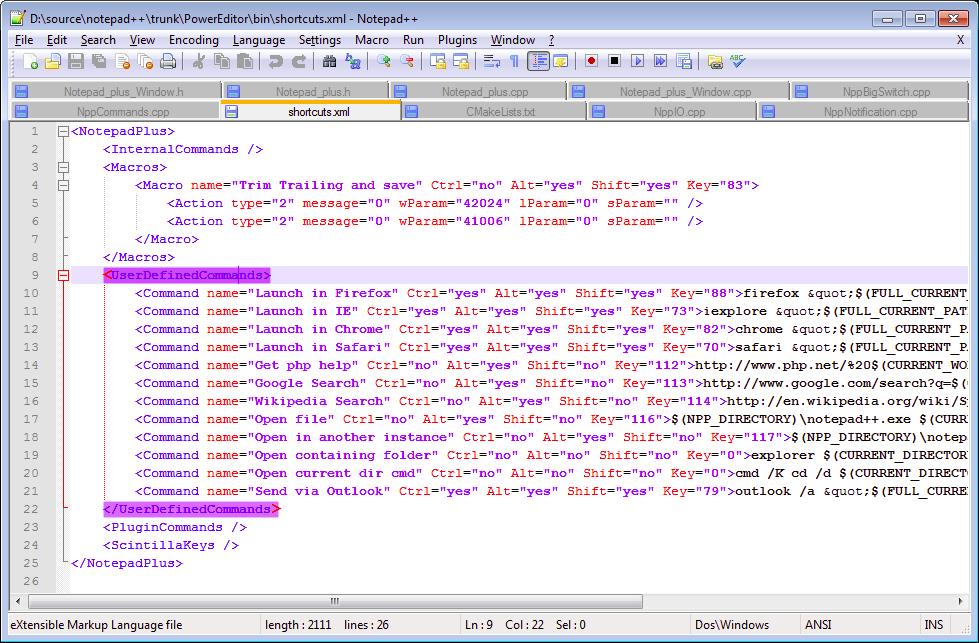The image size is (979, 643).
Task: Open the Macro menu
Action: click(x=371, y=40)
